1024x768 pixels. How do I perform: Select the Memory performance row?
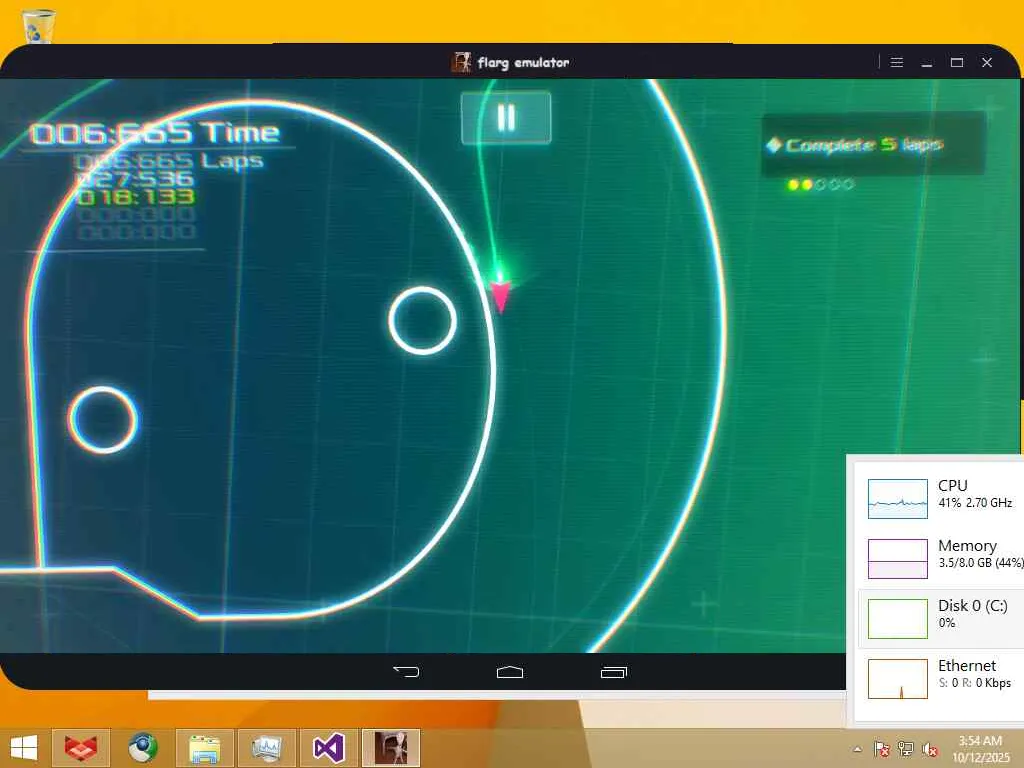pyautogui.click(x=940, y=558)
